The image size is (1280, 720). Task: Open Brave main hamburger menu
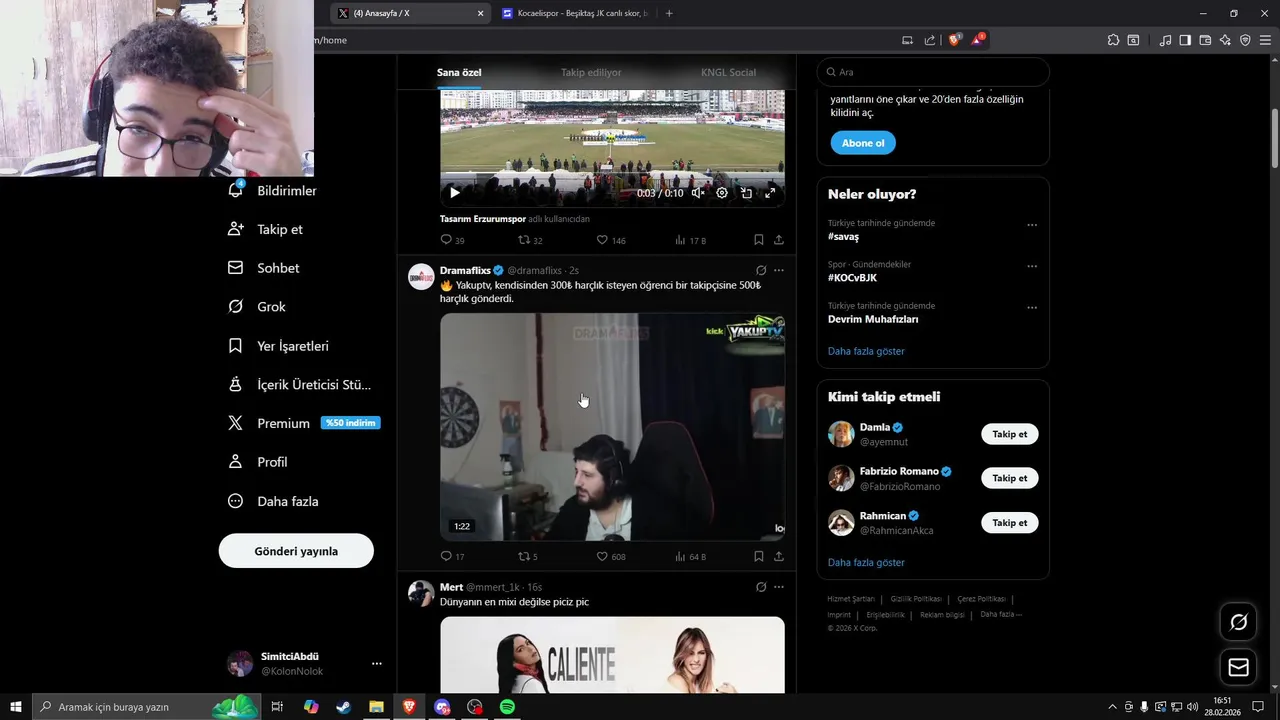(x=1265, y=40)
